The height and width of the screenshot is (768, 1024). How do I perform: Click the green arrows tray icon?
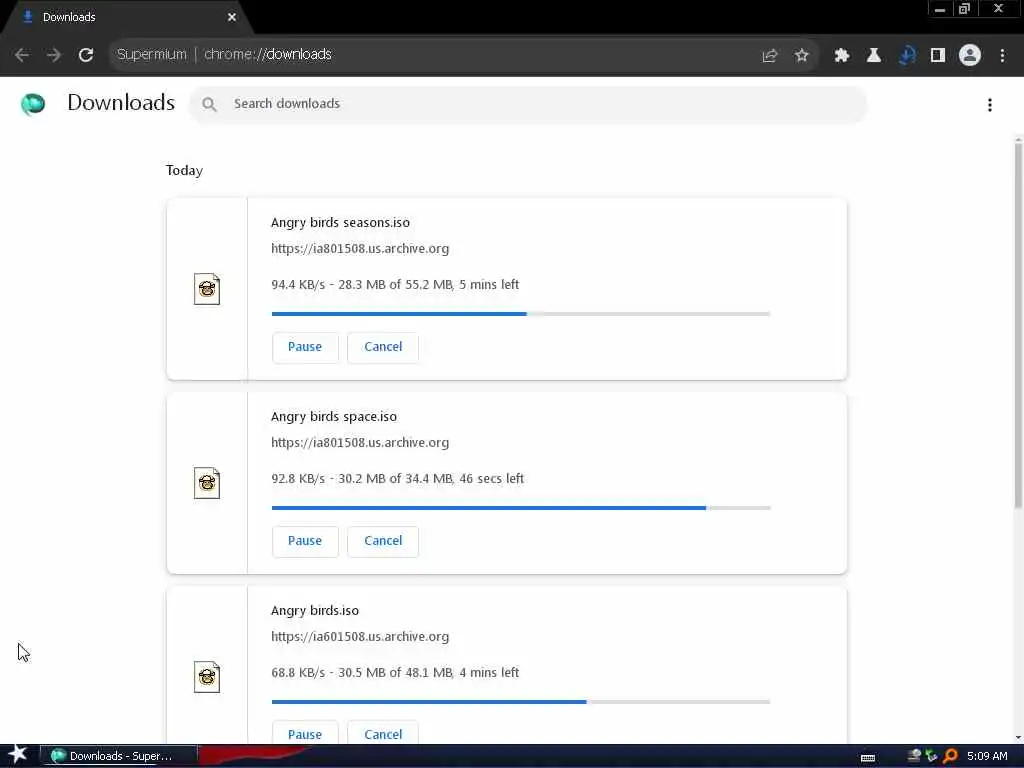931,756
